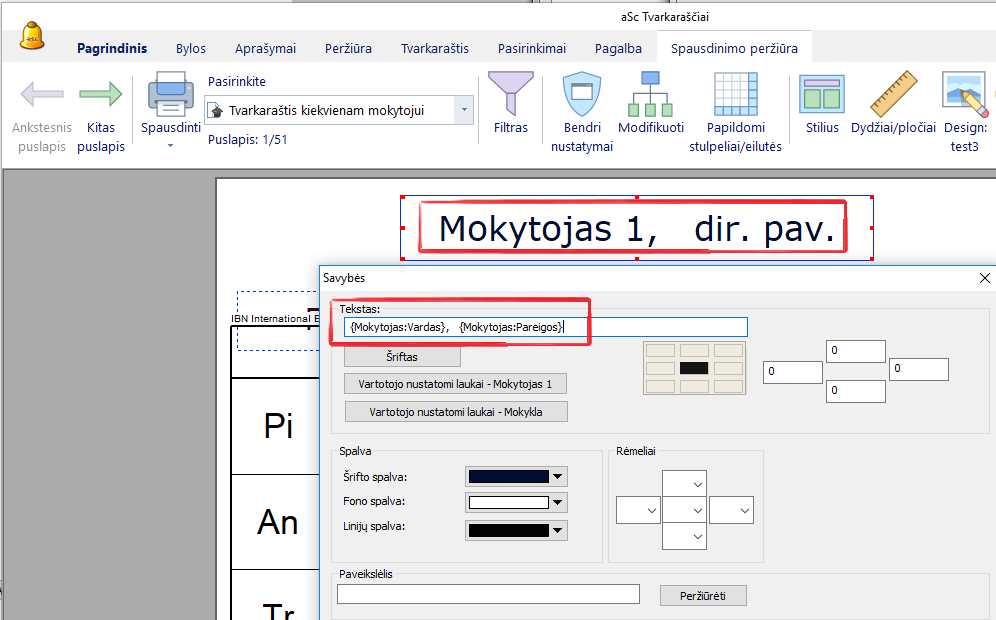Open the Filtras funnel tool
Screen dimensions: 996x620
[x=510, y=93]
